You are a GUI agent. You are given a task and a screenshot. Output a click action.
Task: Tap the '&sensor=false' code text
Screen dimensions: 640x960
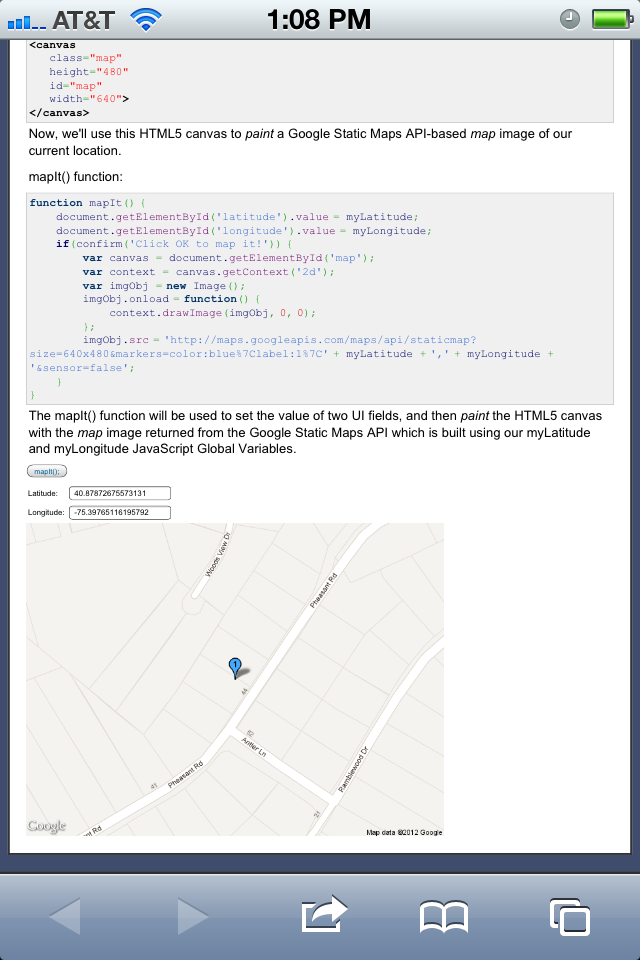click(81, 368)
